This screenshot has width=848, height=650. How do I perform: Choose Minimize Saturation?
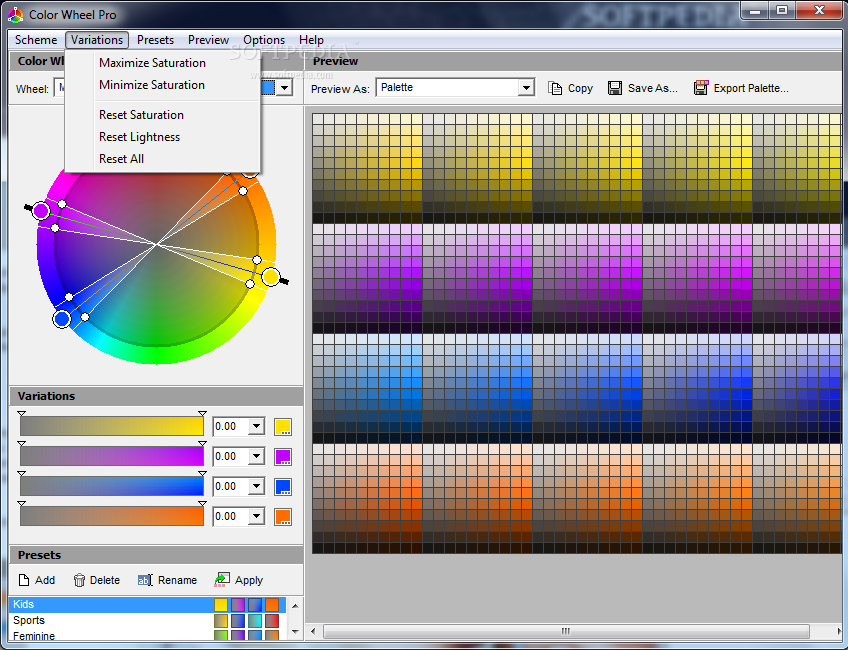click(x=151, y=85)
